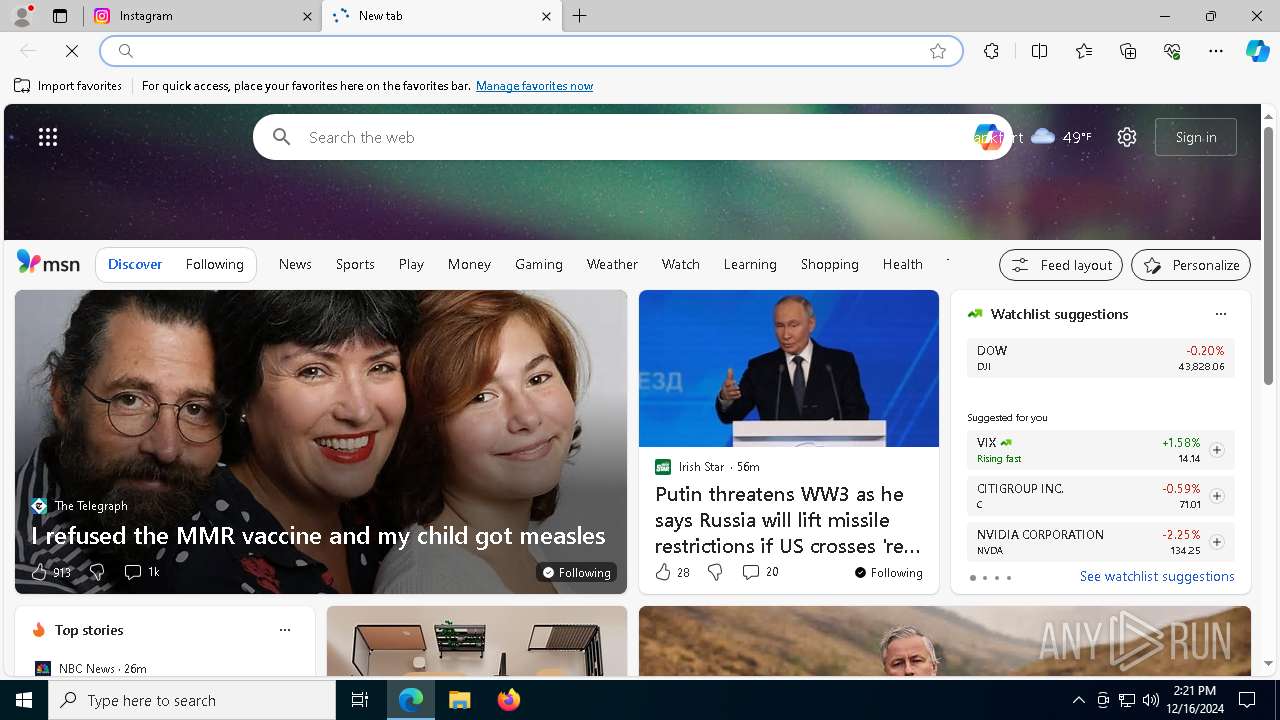Open the apps grid launcher

click(48, 137)
